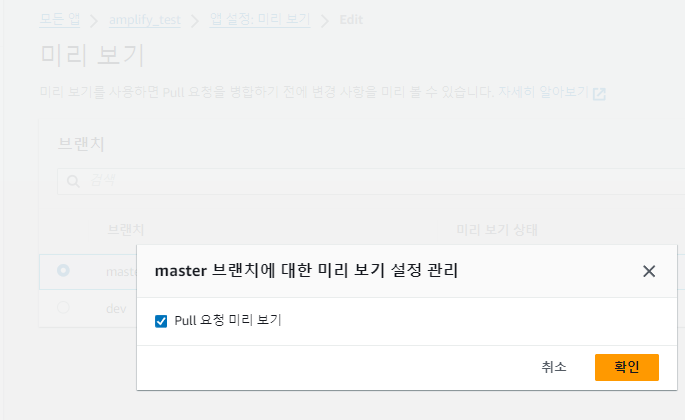Select the dev branch radio button
The width and height of the screenshot is (685, 420).
[64, 308]
